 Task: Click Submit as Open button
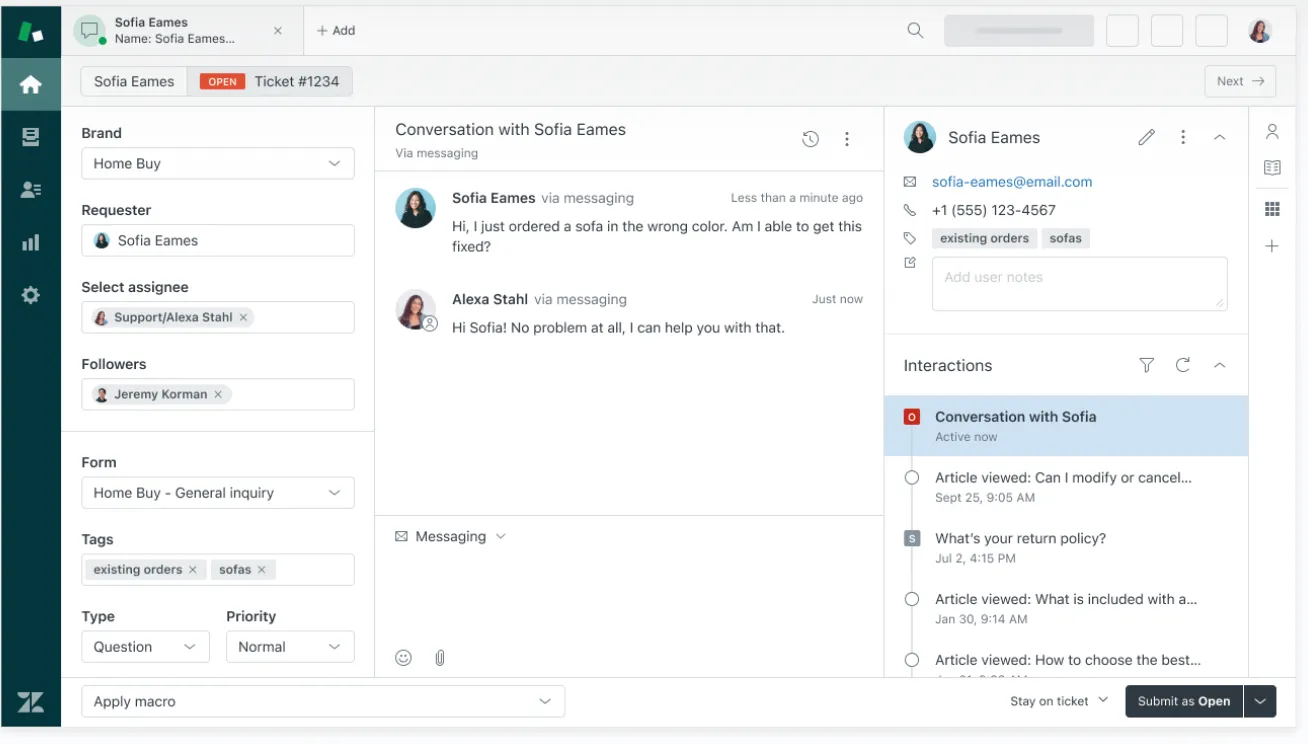pyautogui.click(x=1184, y=701)
